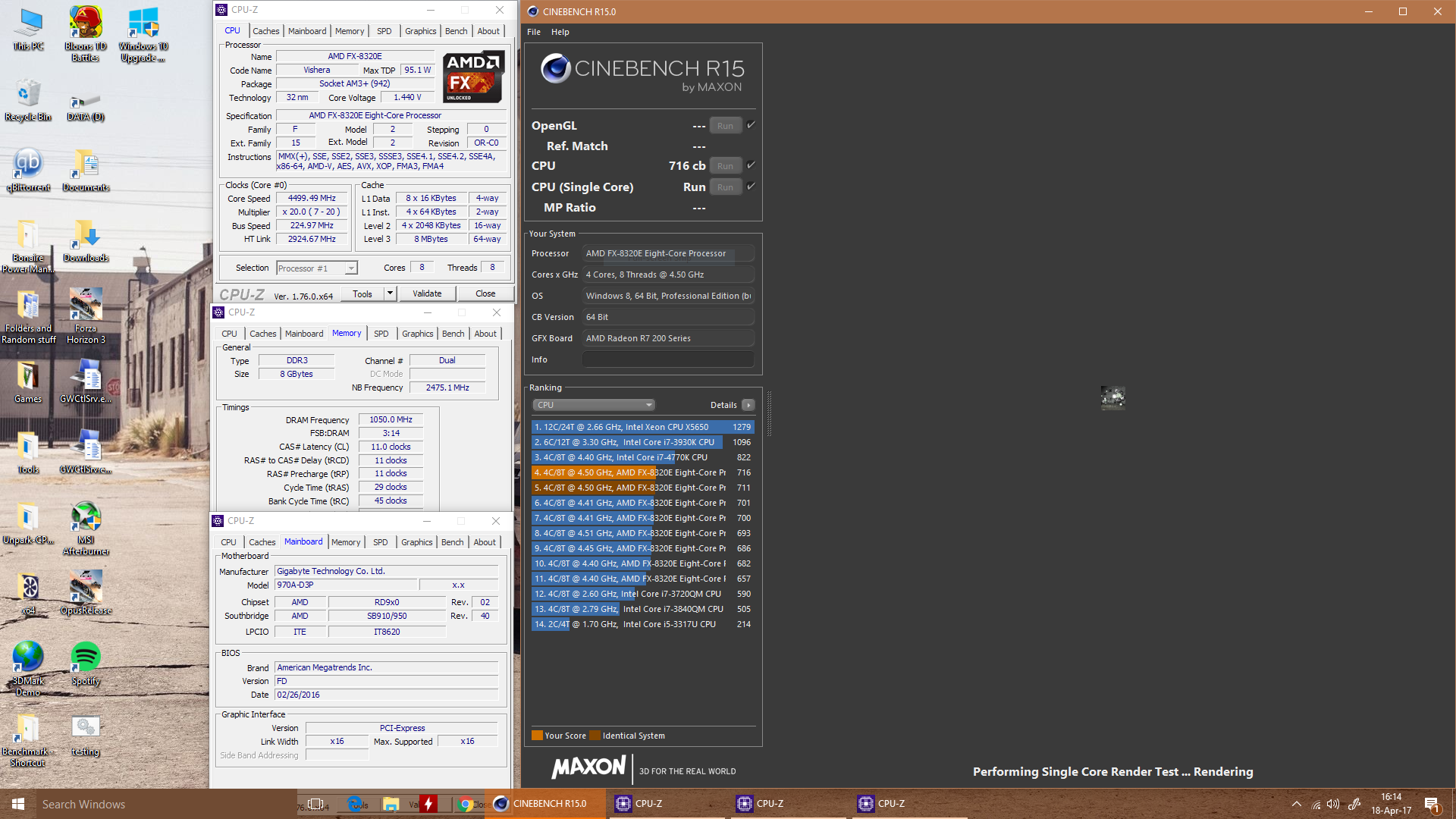
Task: Click Validate in CPU-Z
Action: click(427, 293)
